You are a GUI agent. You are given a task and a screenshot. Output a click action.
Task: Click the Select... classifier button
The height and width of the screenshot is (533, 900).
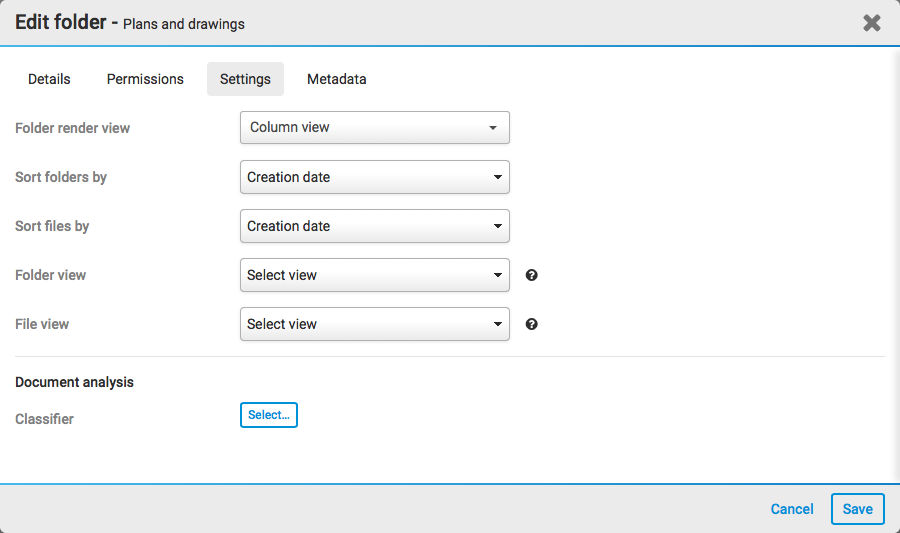(x=269, y=415)
